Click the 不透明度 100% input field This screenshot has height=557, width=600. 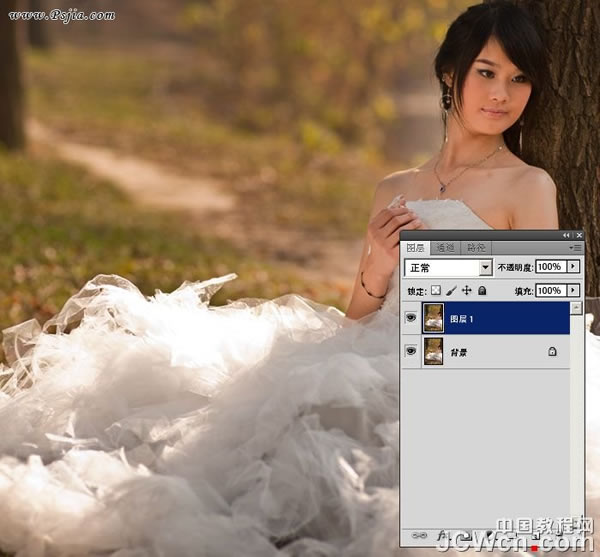pyautogui.click(x=551, y=266)
